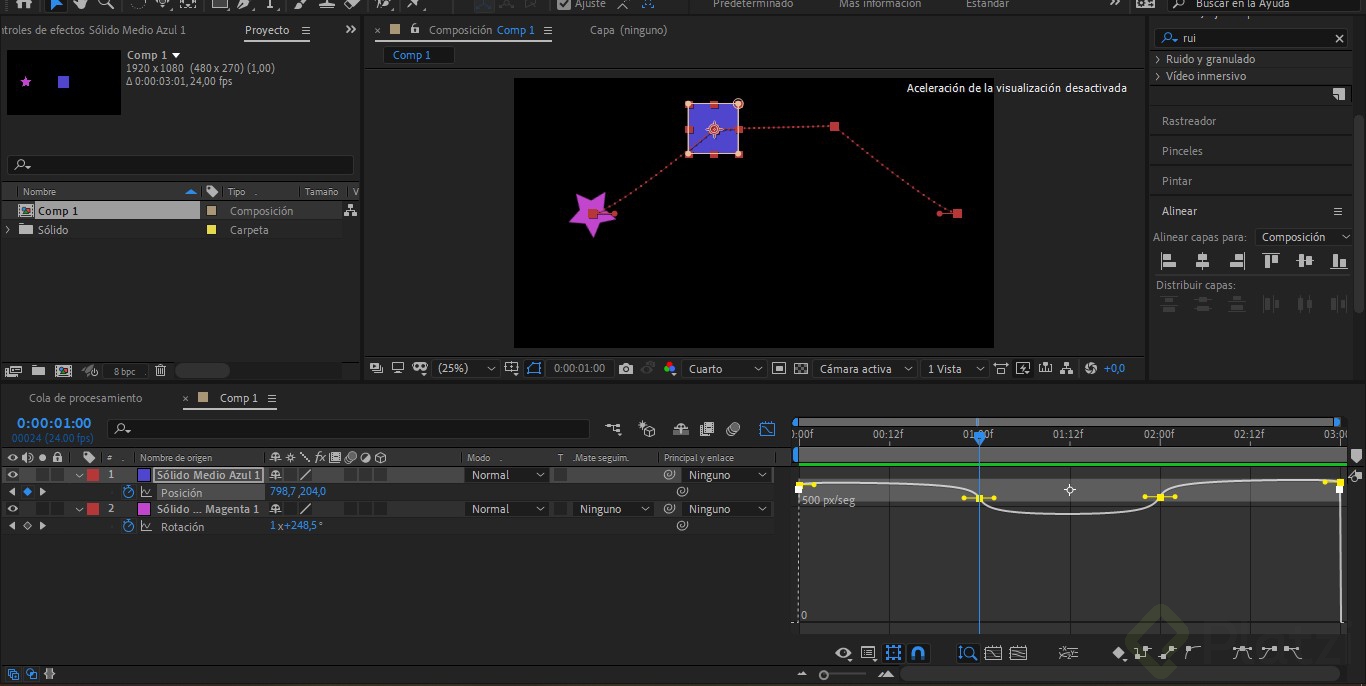Toggle the mask and shape path visibility
The image size is (1366, 686).
click(x=534, y=369)
